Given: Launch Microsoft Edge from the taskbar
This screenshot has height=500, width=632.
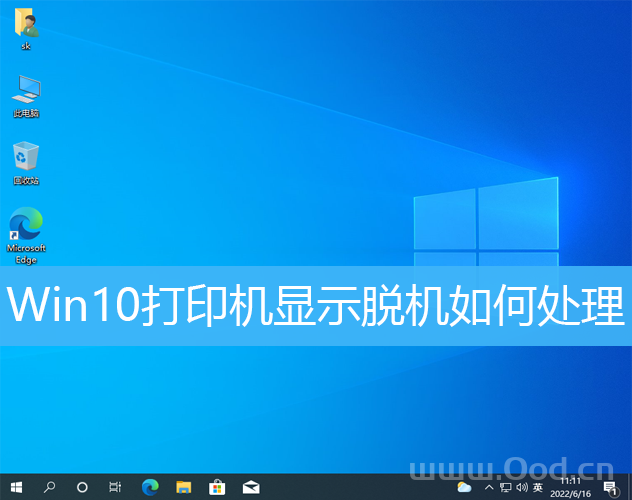Looking at the screenshot, I should [150, 487].
